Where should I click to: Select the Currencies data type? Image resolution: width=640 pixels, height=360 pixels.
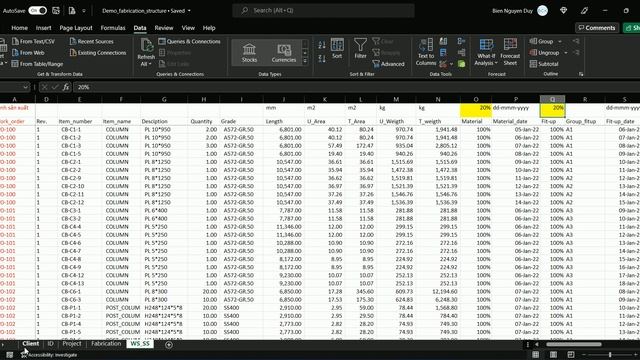click(284, 53)
